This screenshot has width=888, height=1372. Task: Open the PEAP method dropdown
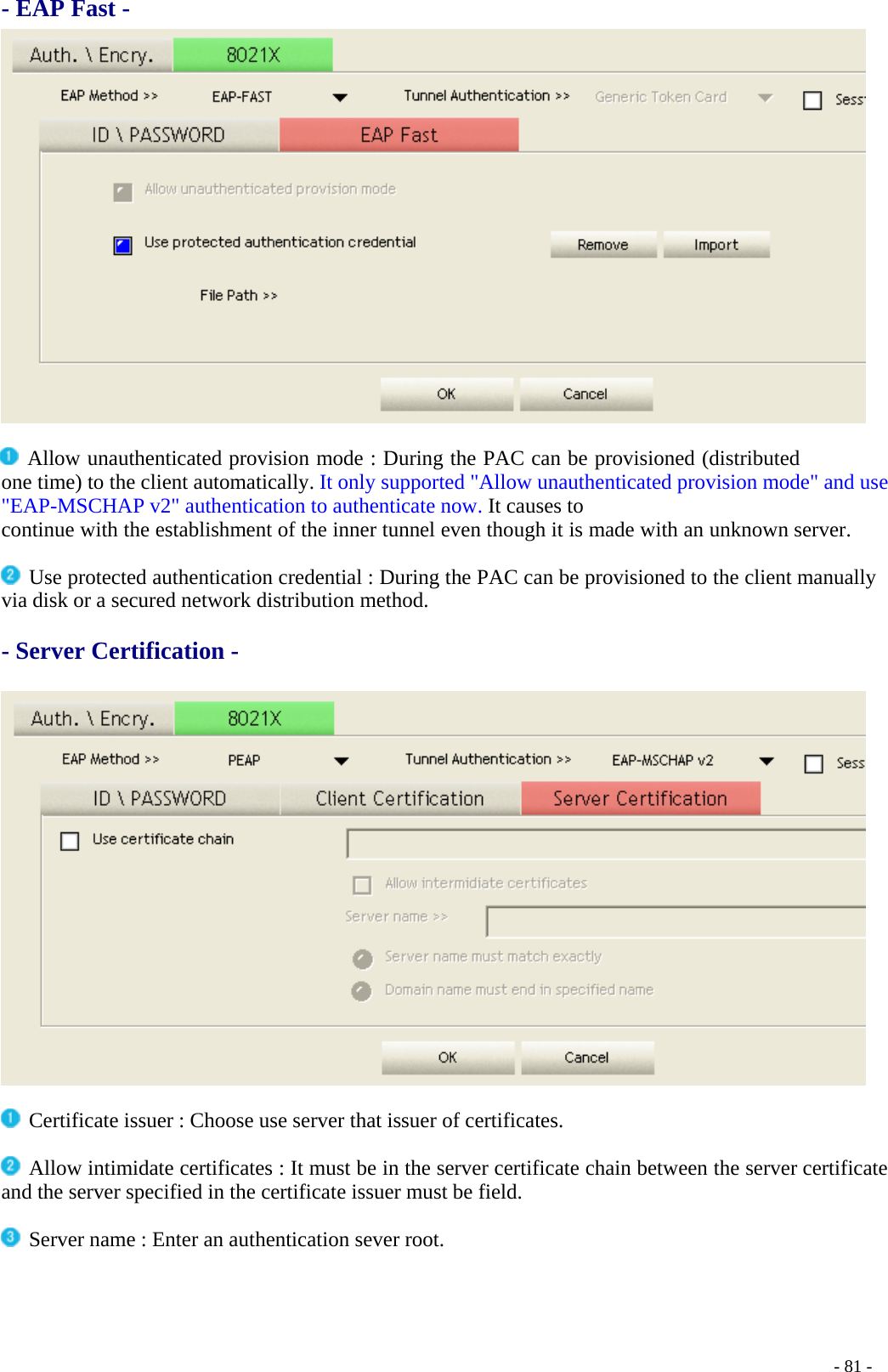pyautogui.click(x=341, y=761)
